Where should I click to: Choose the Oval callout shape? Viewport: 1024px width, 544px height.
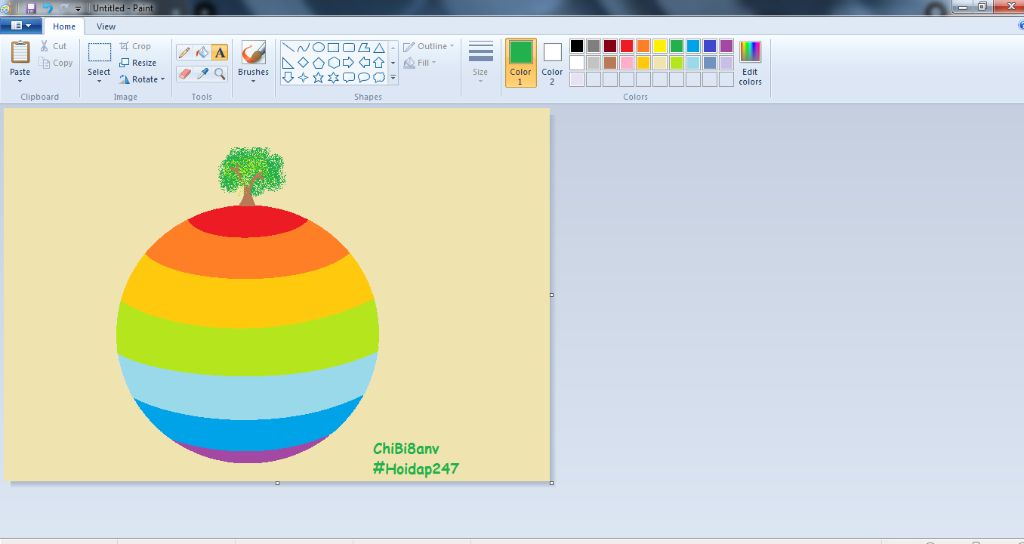click(x=364, y=78)
